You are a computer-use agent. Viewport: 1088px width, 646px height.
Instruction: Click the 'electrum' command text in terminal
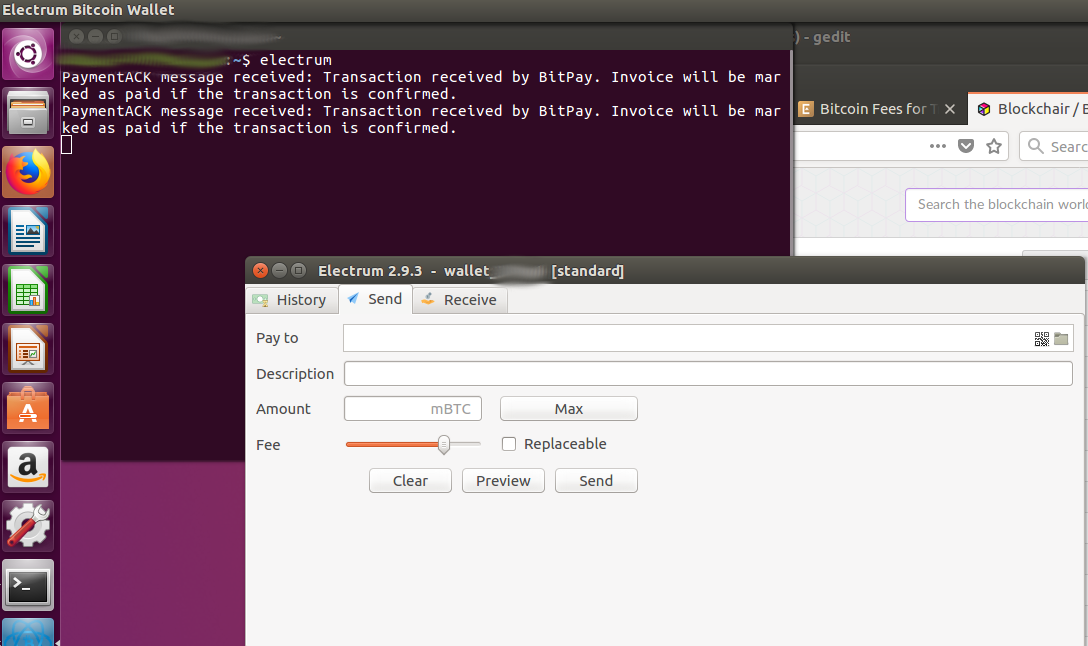click(x=296, y=60)
